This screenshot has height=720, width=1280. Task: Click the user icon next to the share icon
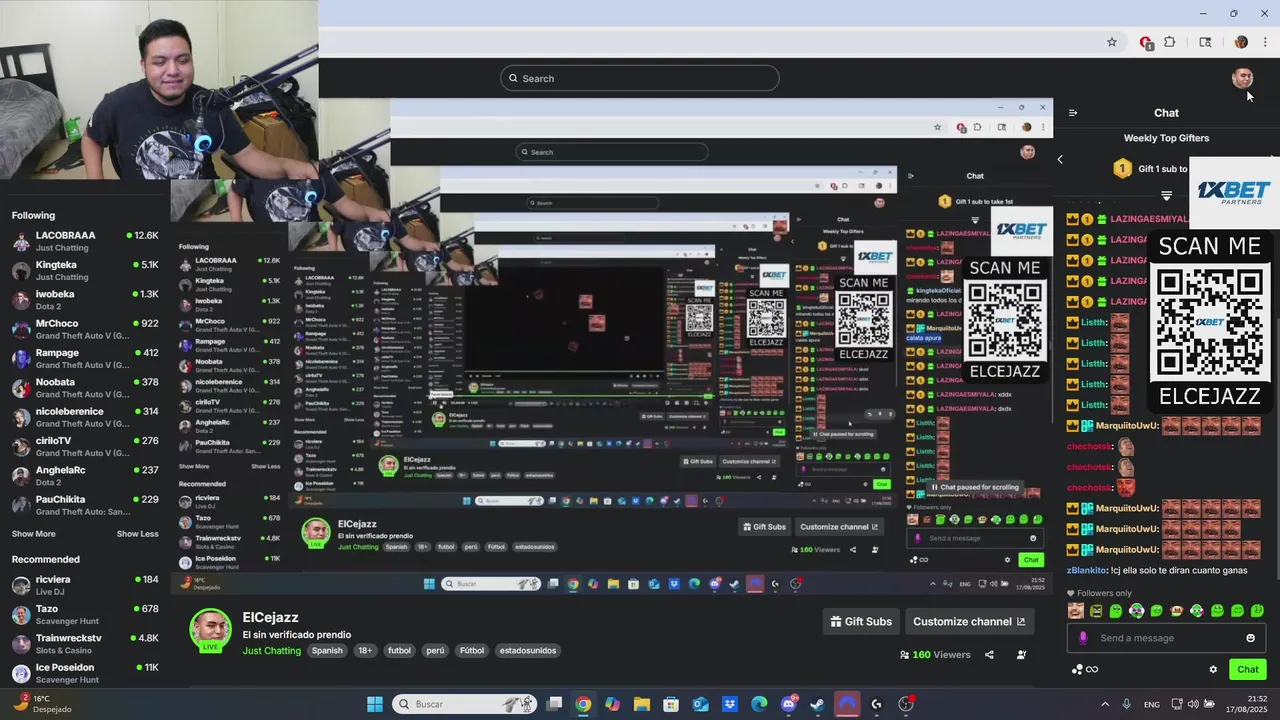pos(1021,655)
